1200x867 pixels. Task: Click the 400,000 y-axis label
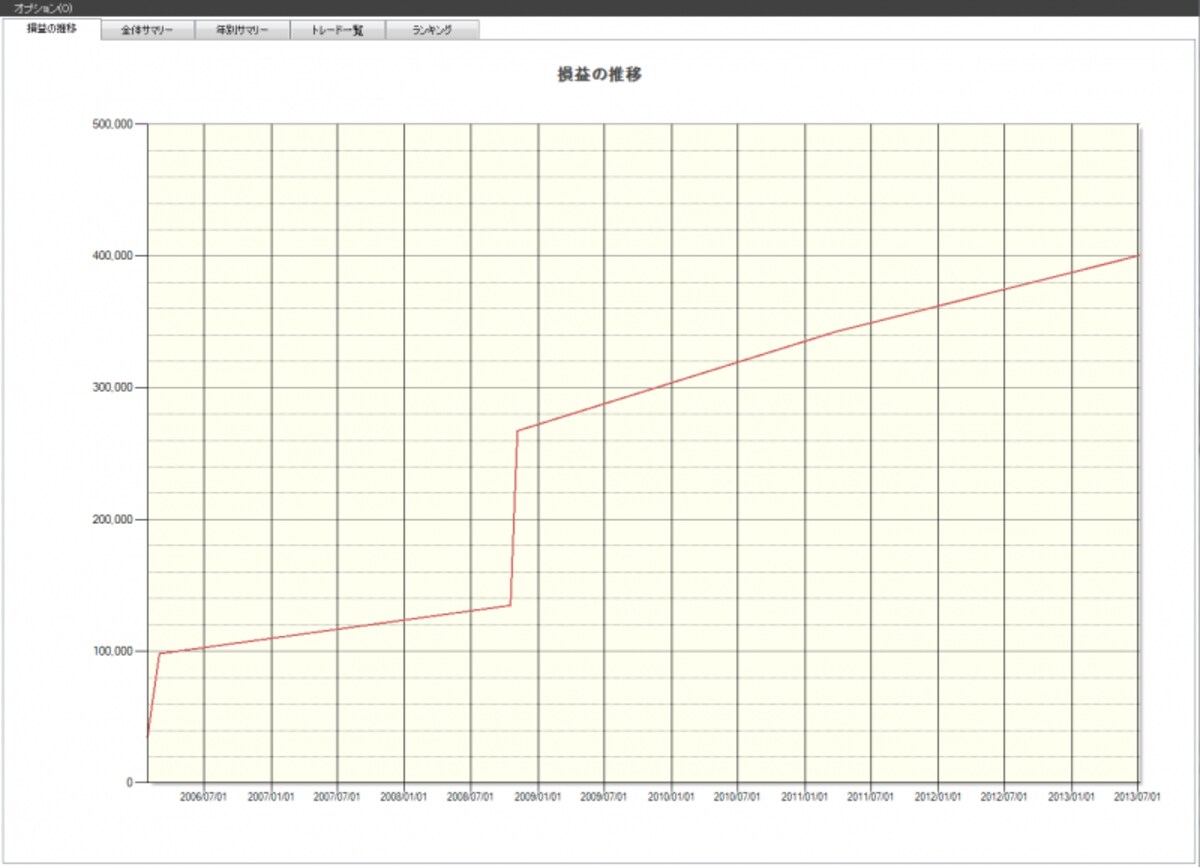[112, 256]
